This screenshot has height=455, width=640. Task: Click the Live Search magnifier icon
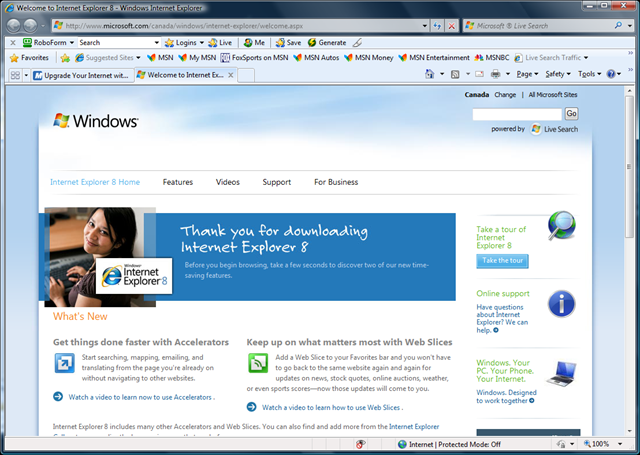tap(618, 25)
